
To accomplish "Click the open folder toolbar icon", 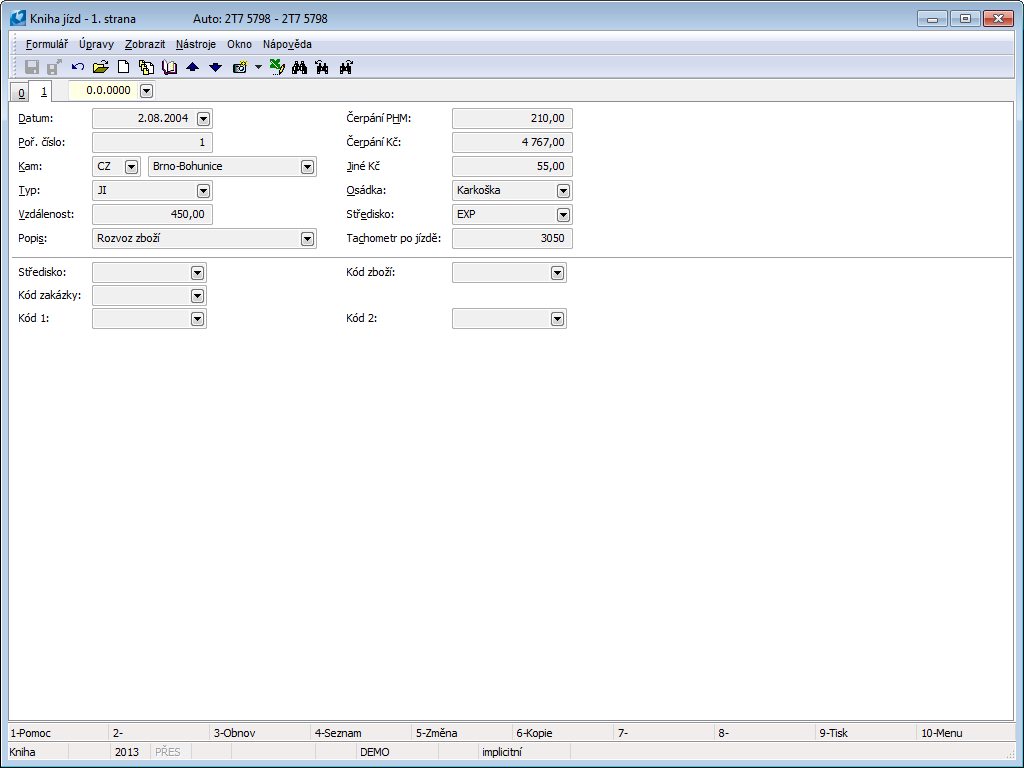I will click(x=100, y=67).
